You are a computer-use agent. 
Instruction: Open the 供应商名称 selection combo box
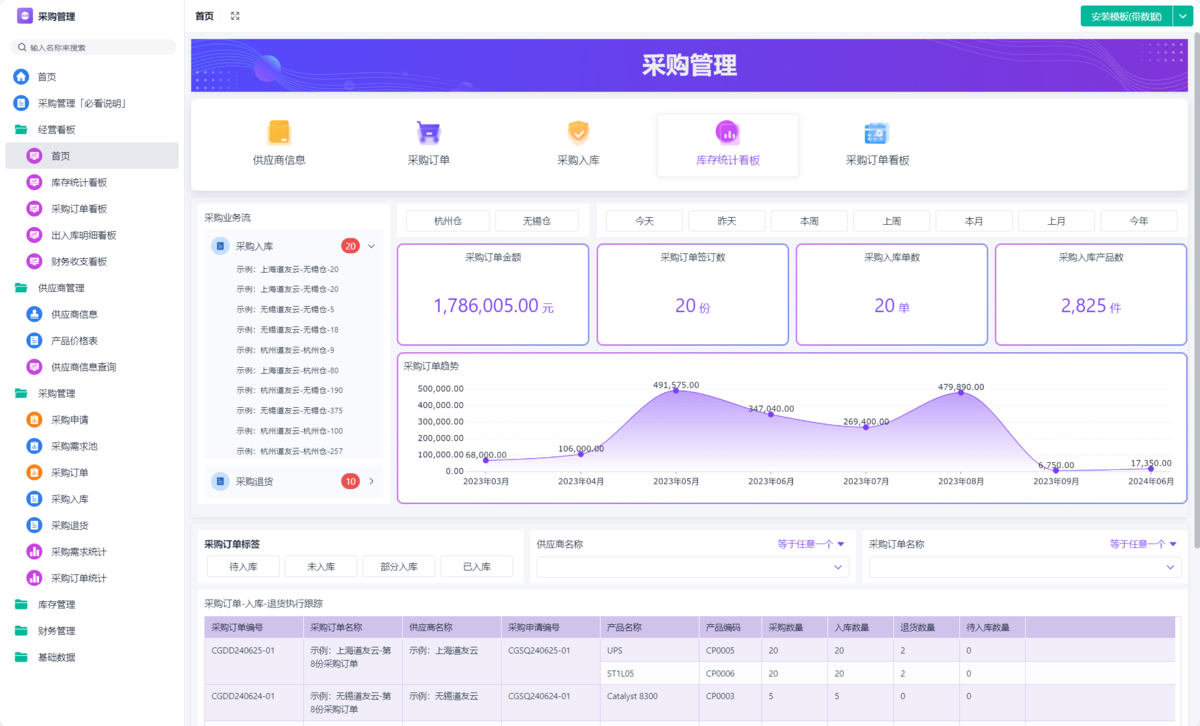693,567
